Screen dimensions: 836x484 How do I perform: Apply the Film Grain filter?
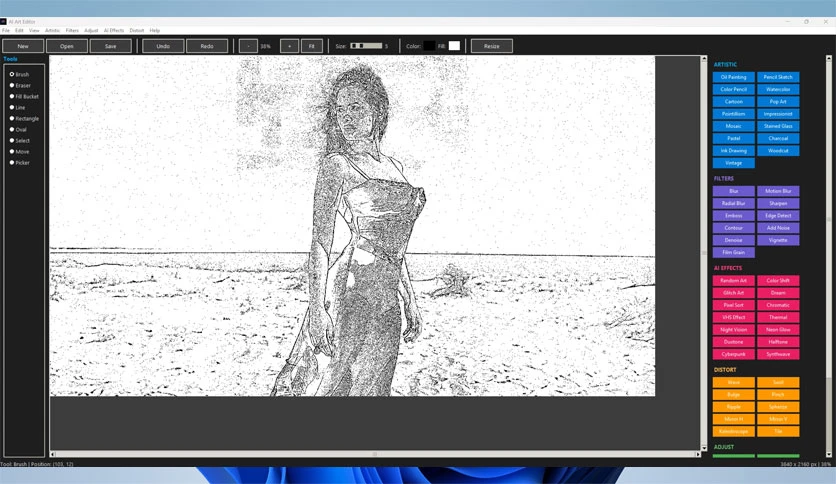734,252
